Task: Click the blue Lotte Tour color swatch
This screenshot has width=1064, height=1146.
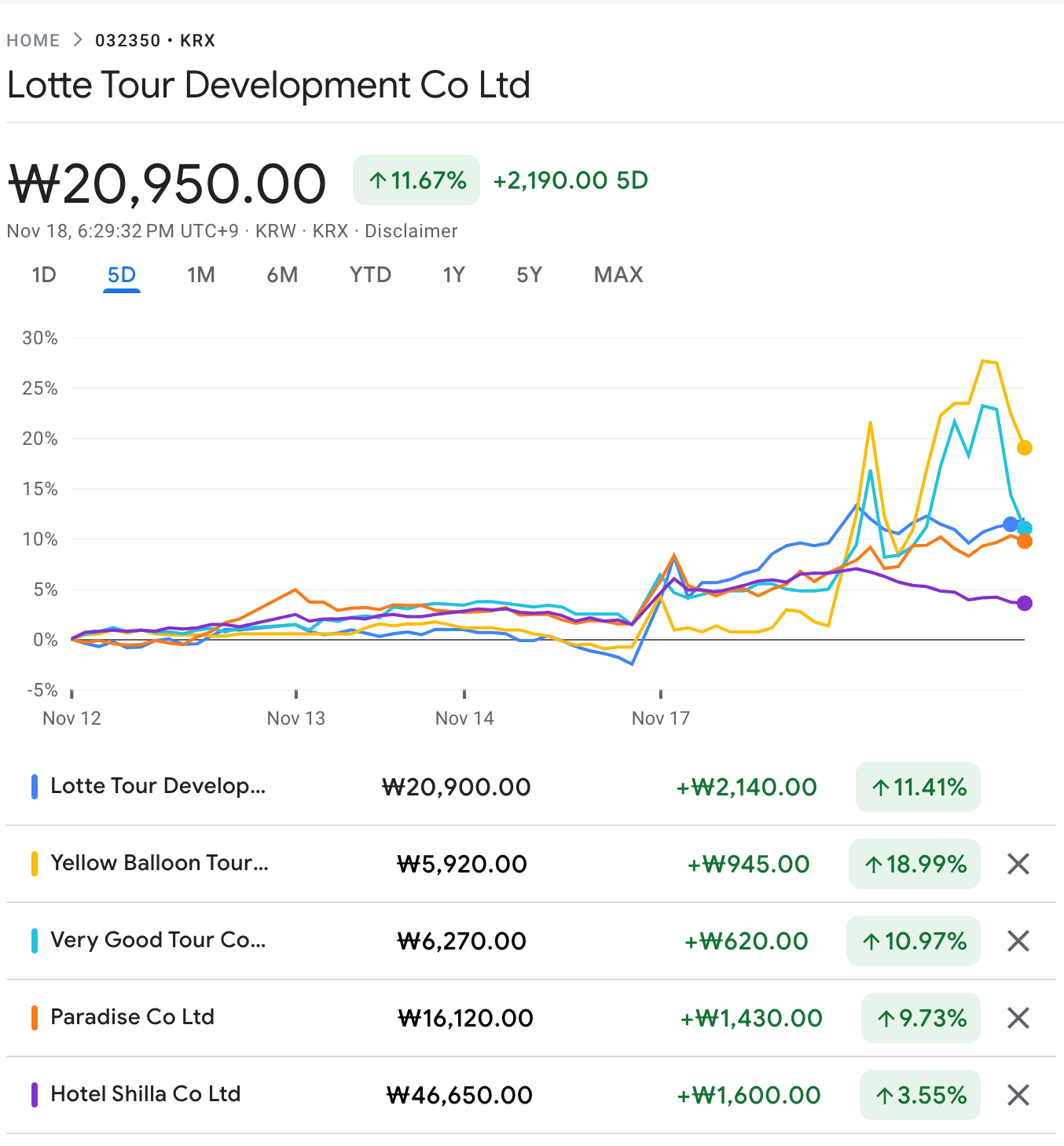Action: pyautogui.click(x=35, y=787)
